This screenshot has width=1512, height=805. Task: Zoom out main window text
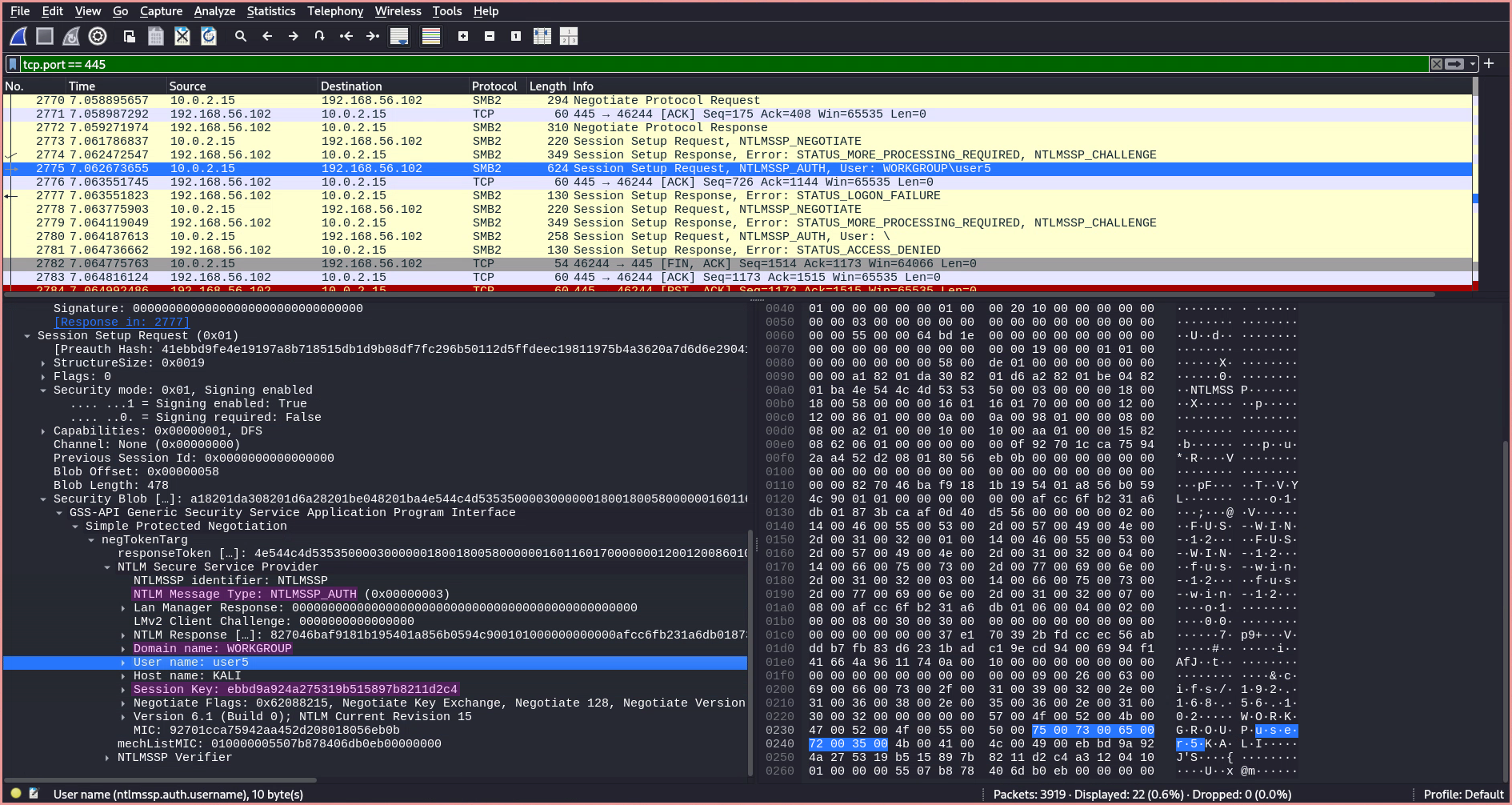(x=490, y=36)
